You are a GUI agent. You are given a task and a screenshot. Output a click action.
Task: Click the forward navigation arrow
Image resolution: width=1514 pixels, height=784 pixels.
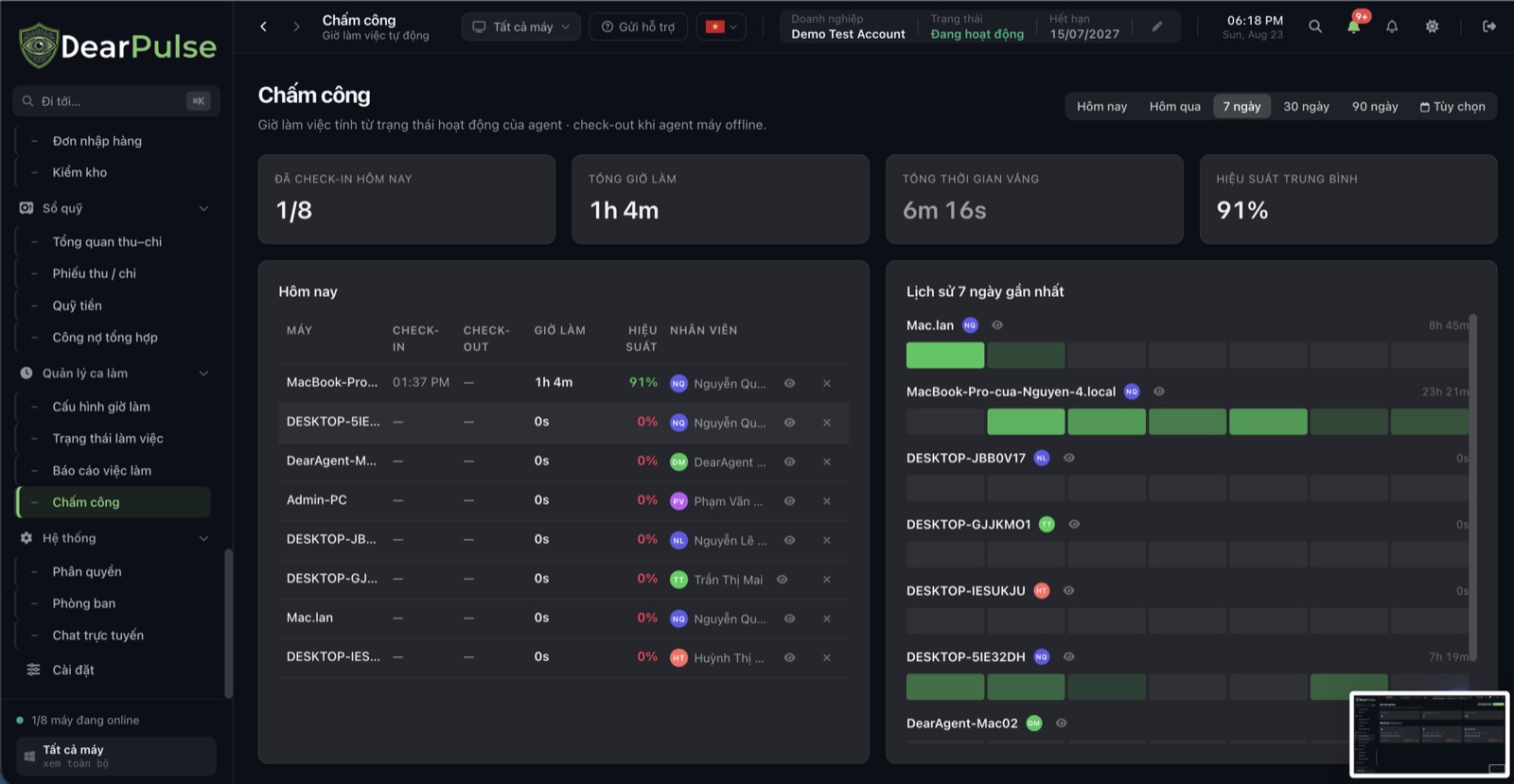click(x=296, y=26)
